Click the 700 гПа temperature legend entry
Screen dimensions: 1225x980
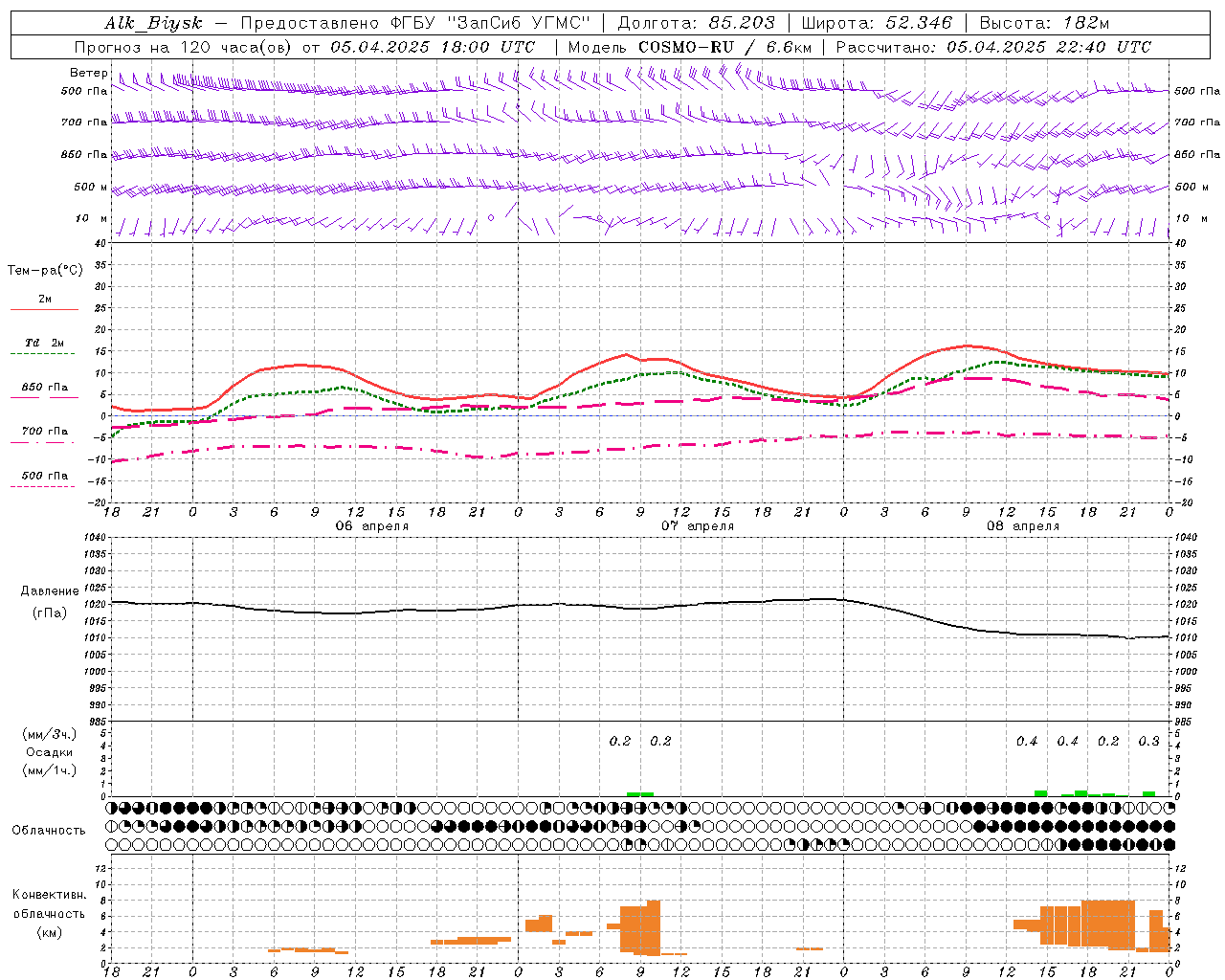[x=45, y=431]
